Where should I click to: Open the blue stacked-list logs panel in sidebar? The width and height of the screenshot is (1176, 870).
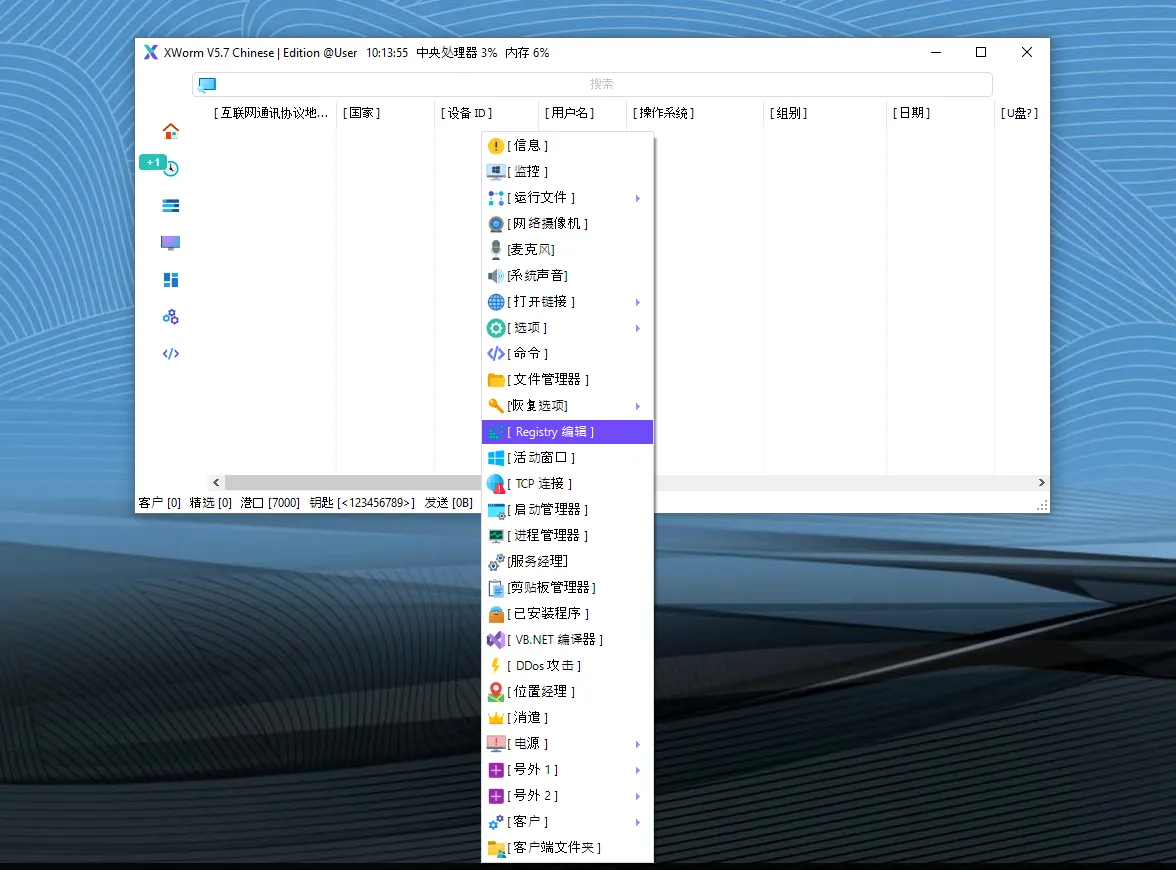click(170, 205)
